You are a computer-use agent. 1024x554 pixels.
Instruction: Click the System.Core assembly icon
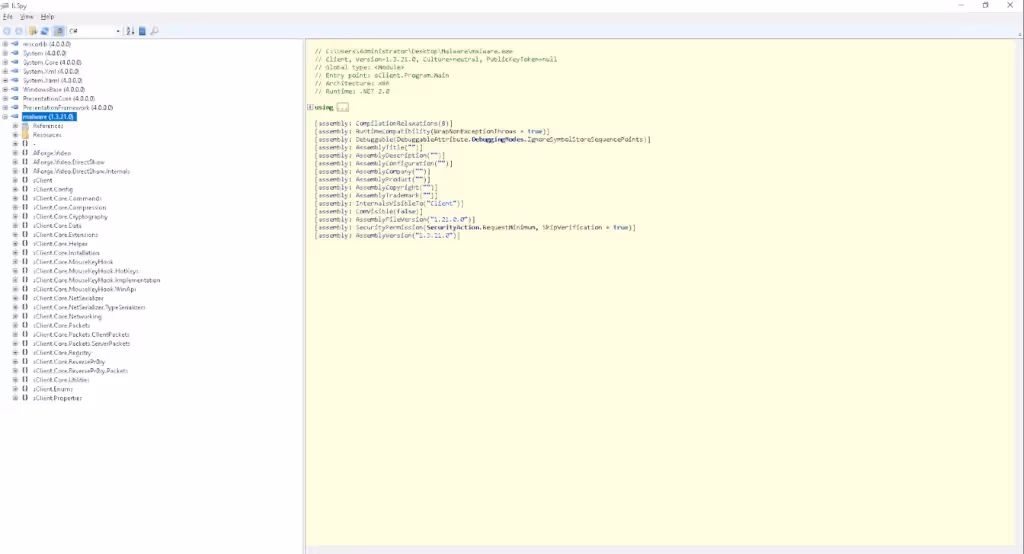pos(15,62)
